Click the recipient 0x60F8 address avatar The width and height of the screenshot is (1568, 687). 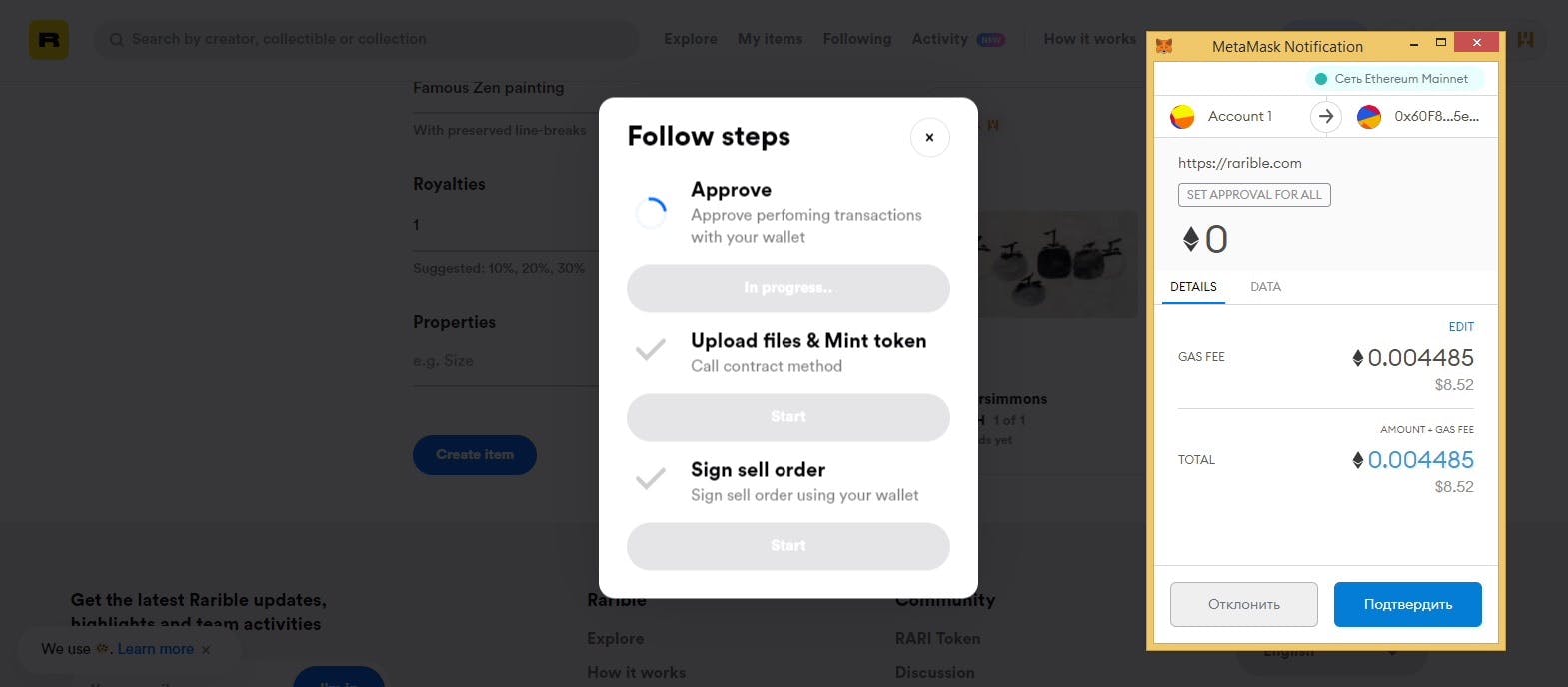coord(1368,117)
